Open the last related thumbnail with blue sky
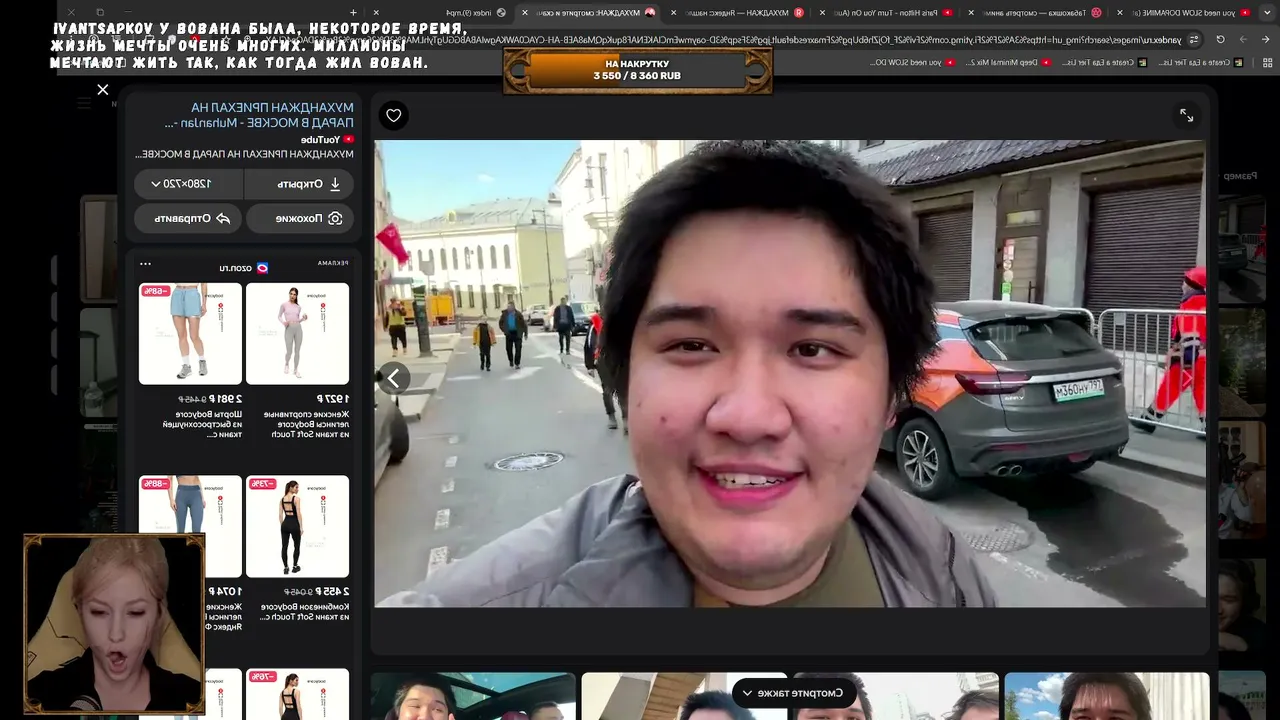Viewport: 1280px width, 720px height. click(x=1107, y=696)
